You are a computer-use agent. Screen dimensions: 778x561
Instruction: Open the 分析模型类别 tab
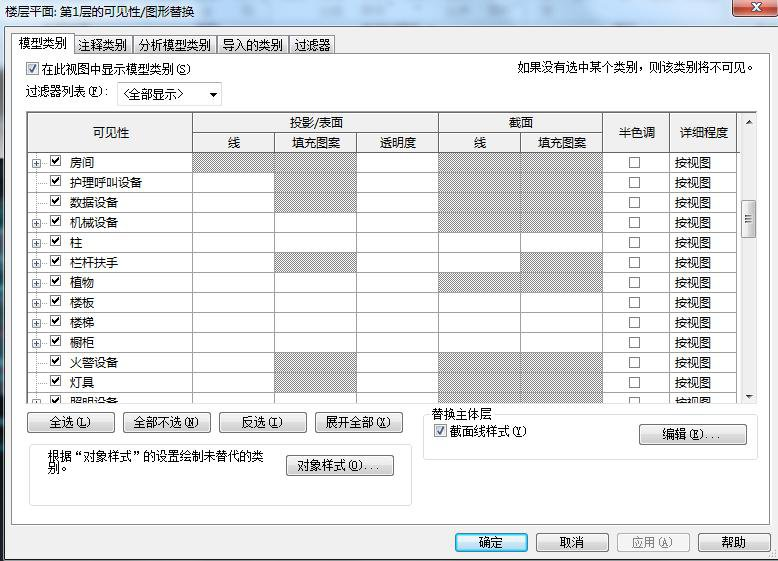click(175, 45)
